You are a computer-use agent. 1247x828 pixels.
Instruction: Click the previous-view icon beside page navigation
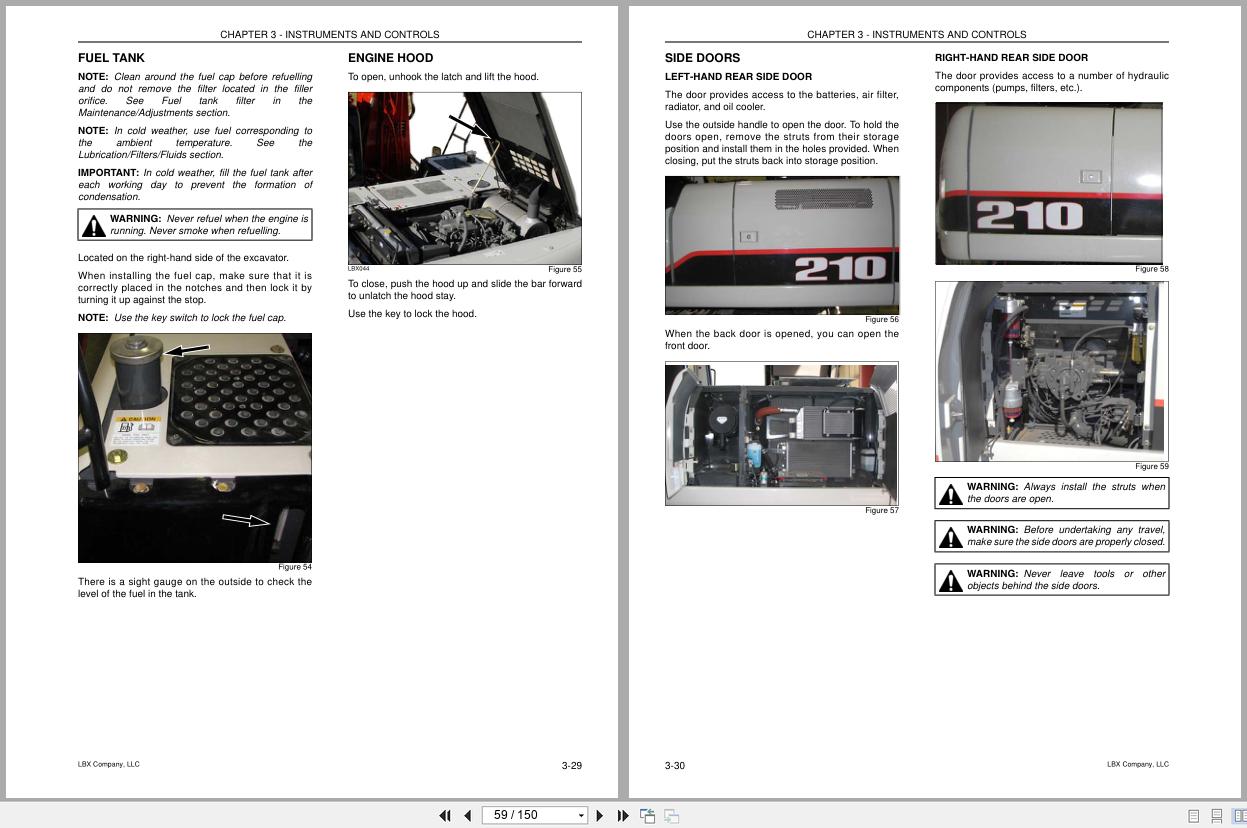pos(647,815)
